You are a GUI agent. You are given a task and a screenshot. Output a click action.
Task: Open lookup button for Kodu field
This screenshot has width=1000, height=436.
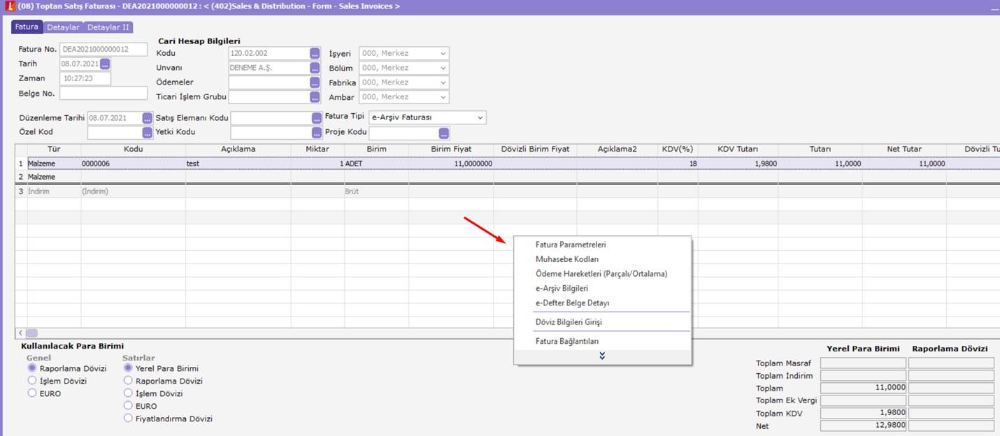pyautogui.click(x=314, y=54)
